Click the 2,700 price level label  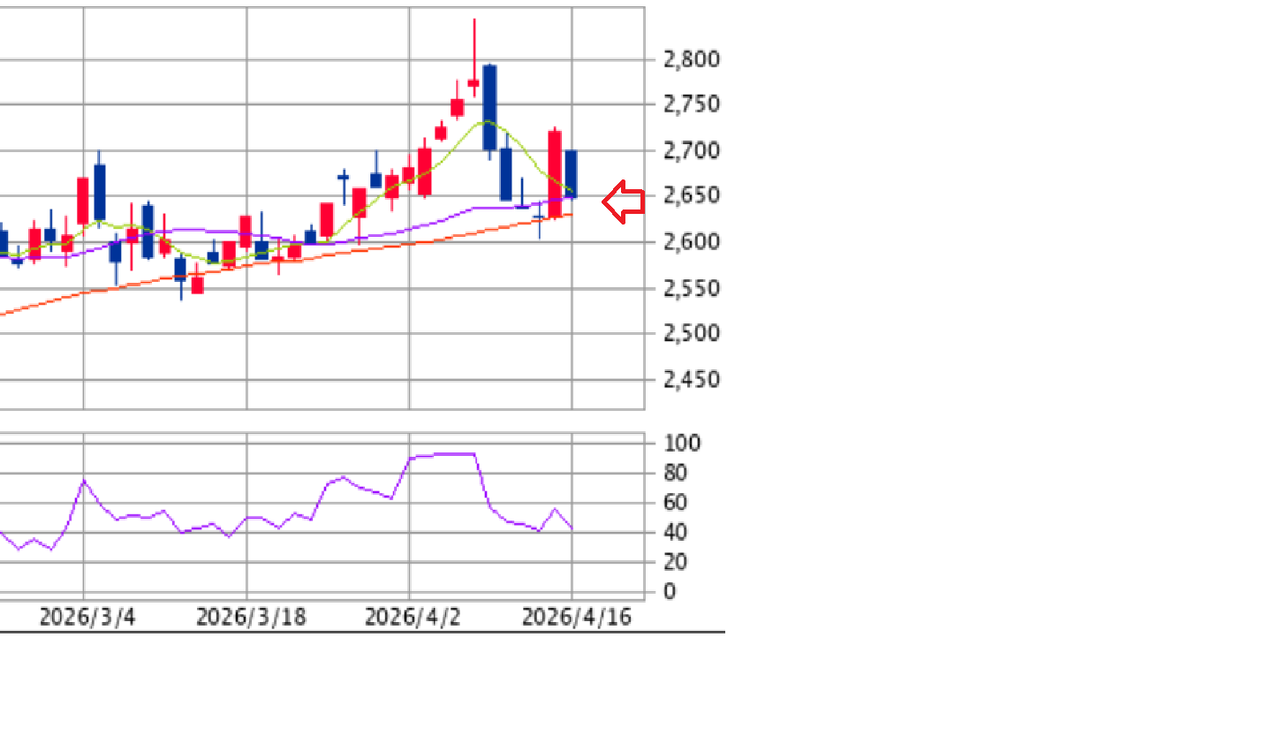[x=691, y=151]
